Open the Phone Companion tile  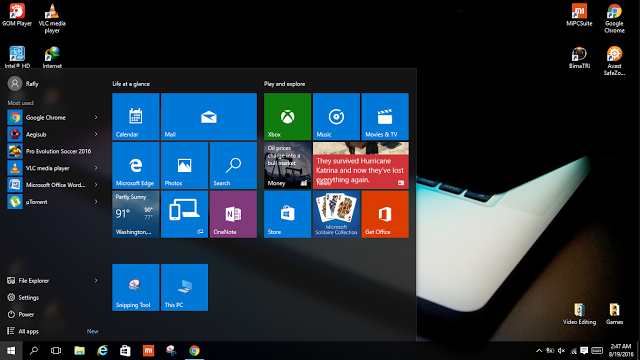tap(184, 214)
